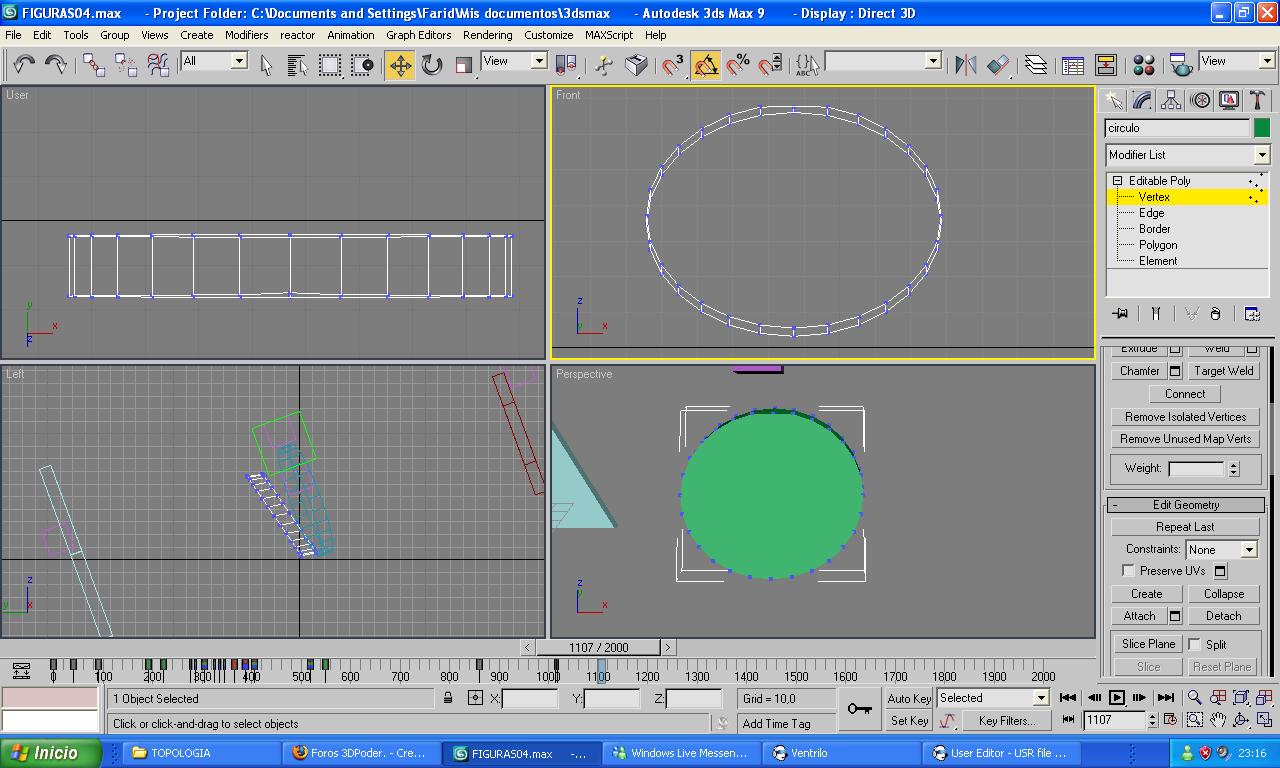Enable the Split checkbox

[1194, 645]
